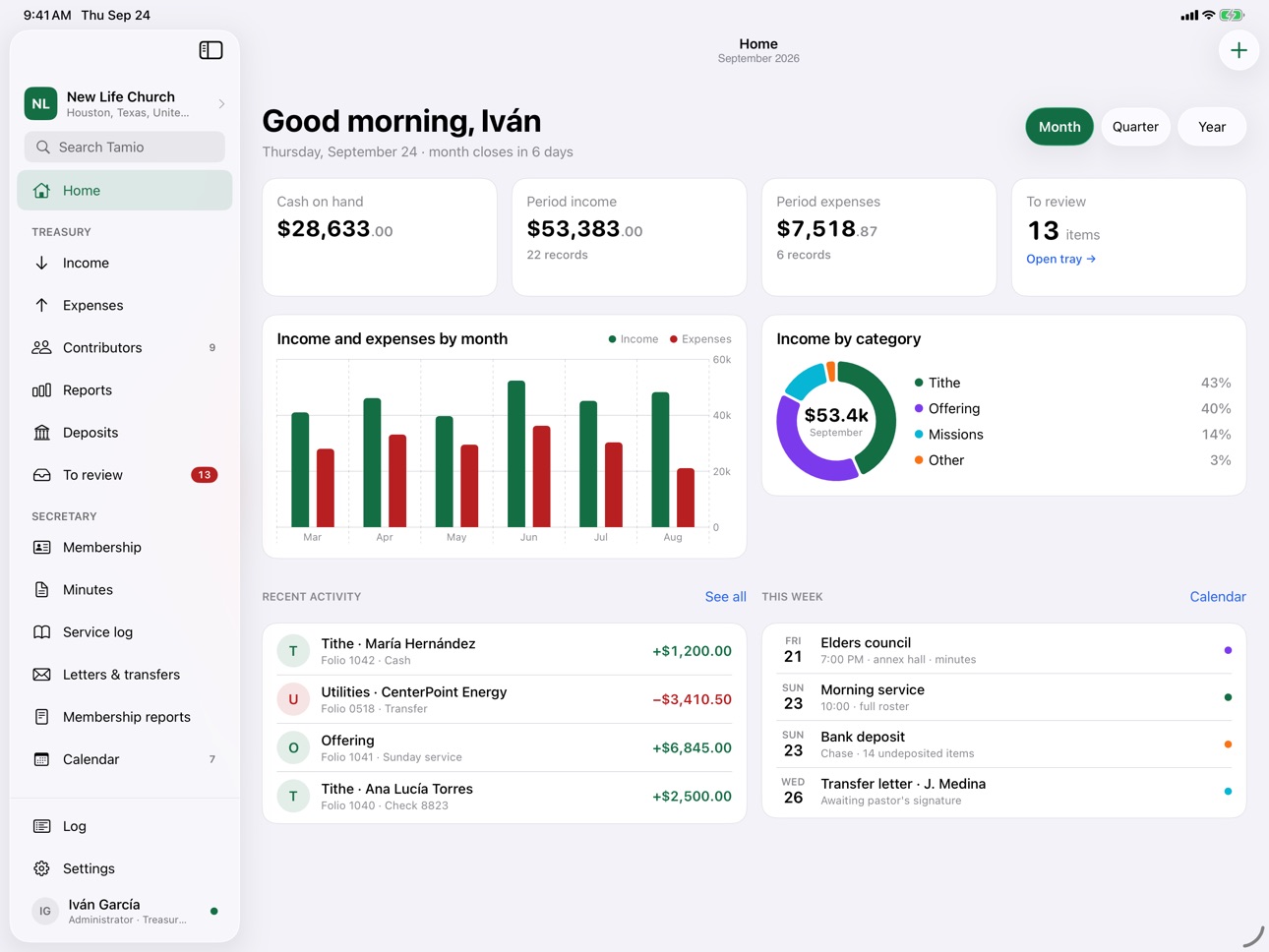The width and height of the screenshot is (1269, 952).
Task: Click the Settings gear icon
Action: tap(41, 867)
